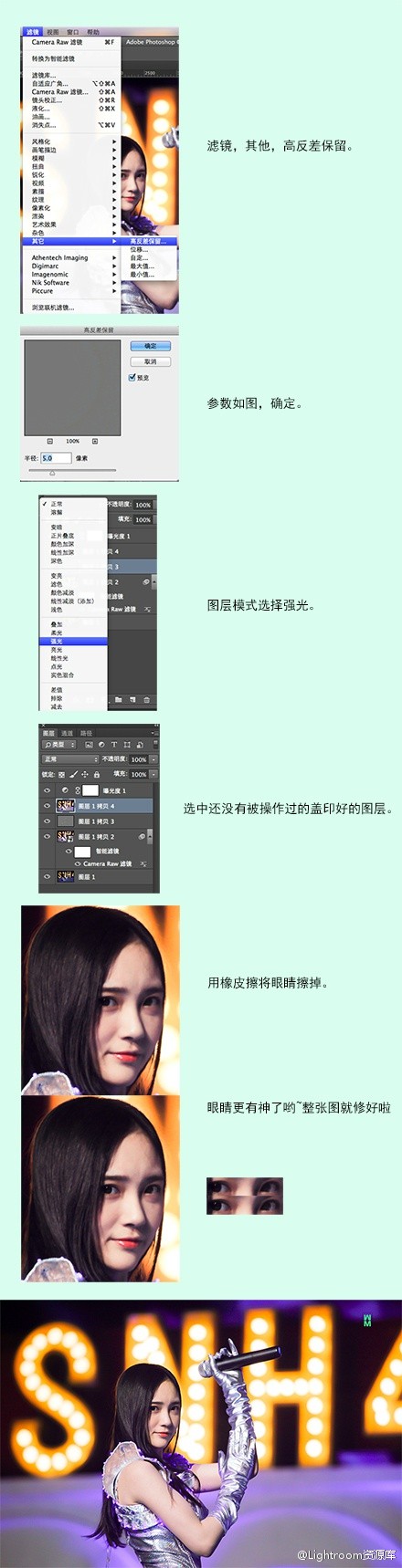
Task: Click the shape layer filter icon
Action: coord(127,745)
